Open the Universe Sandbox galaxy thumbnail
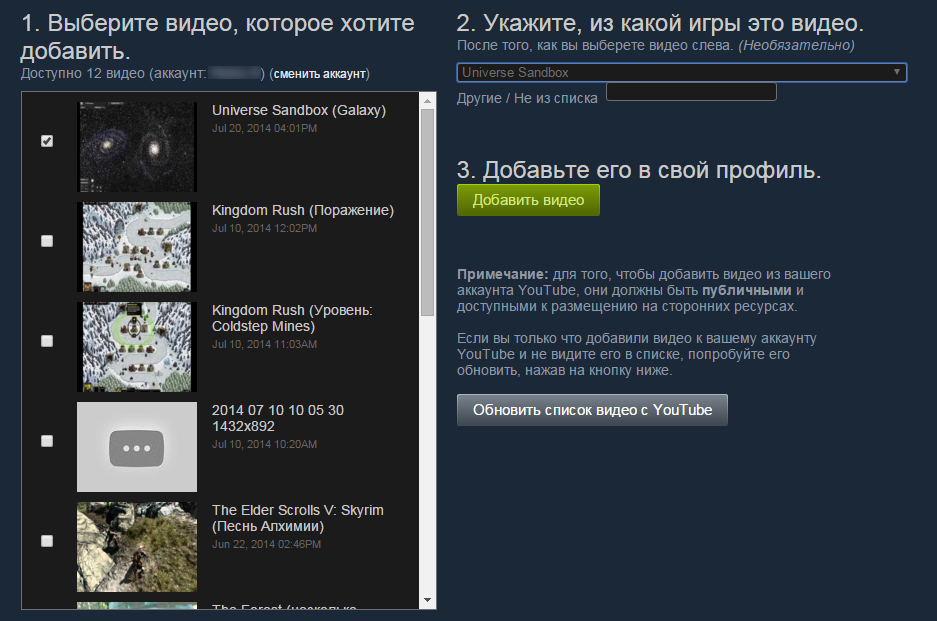The width and height of the screenshot is (937, 621). [x=137, y=147]
